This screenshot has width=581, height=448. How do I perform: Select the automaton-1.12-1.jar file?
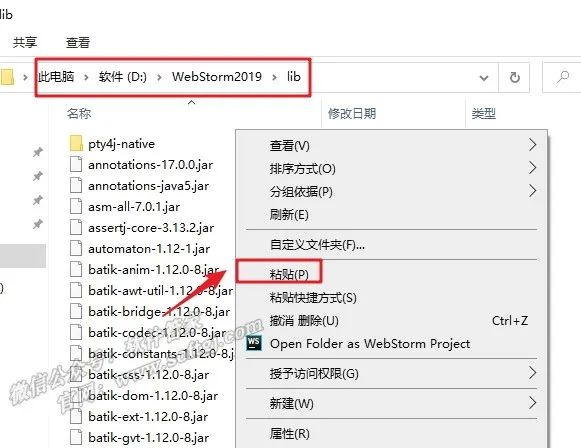pos(140,249)
